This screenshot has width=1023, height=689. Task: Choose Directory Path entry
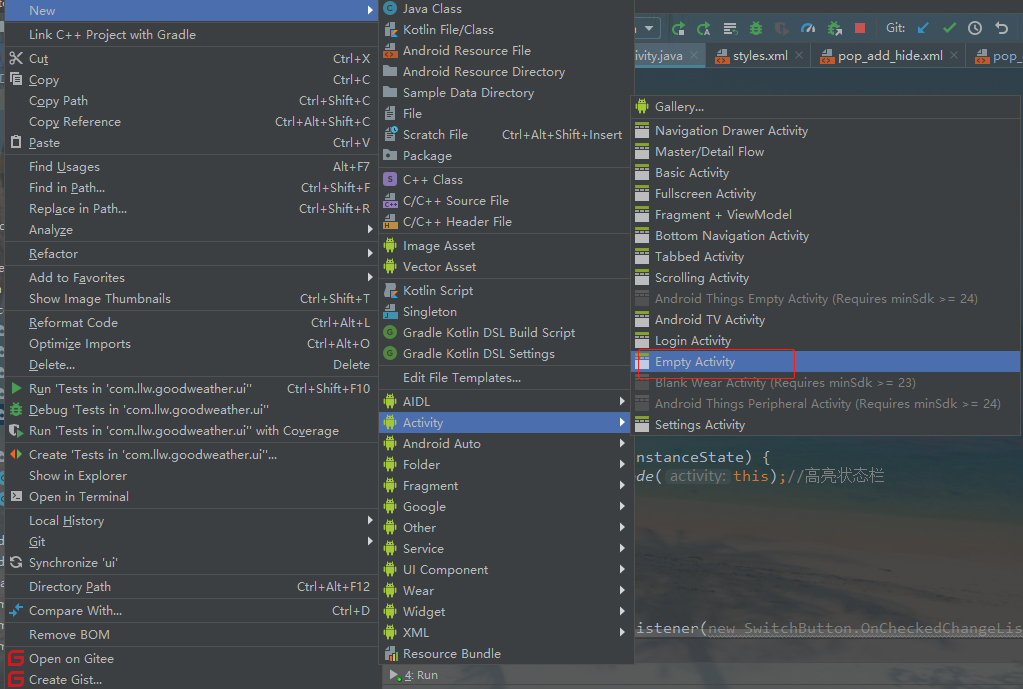pyautogui.click(x=191, y=587)
